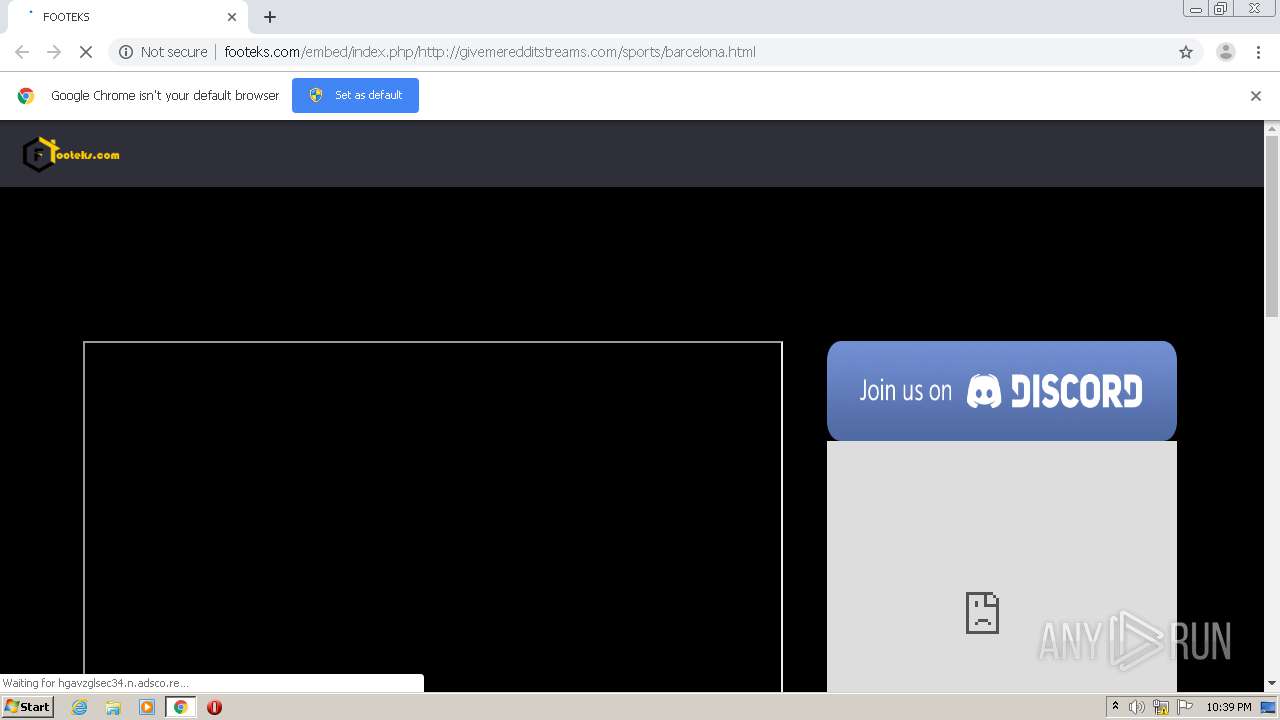Open Chrome three-dot menu
Screen dimensions: 1280x720
tap(1258, 52)
